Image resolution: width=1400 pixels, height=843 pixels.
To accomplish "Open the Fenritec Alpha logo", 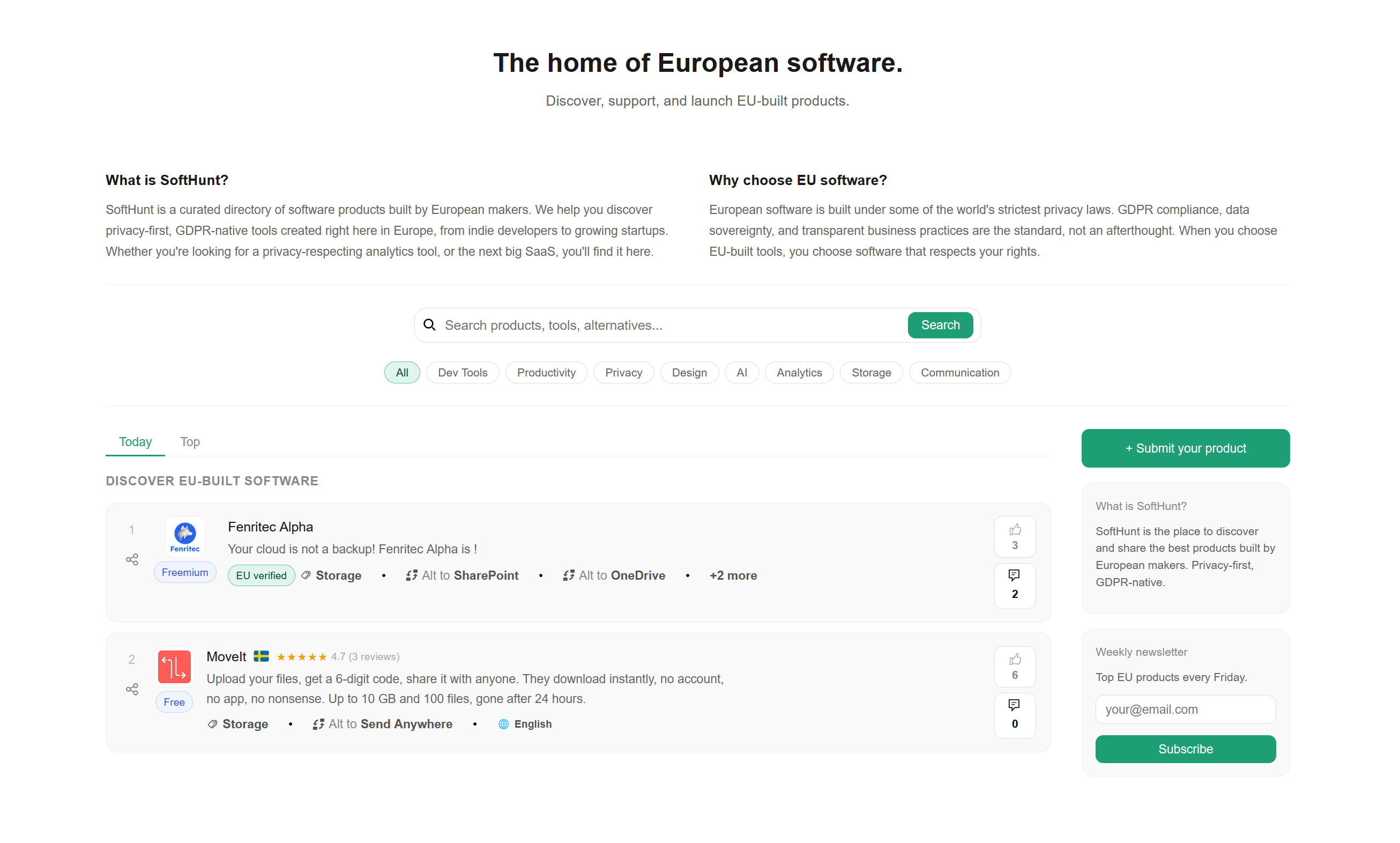I will pyautogui.click(x=185, y=536).
